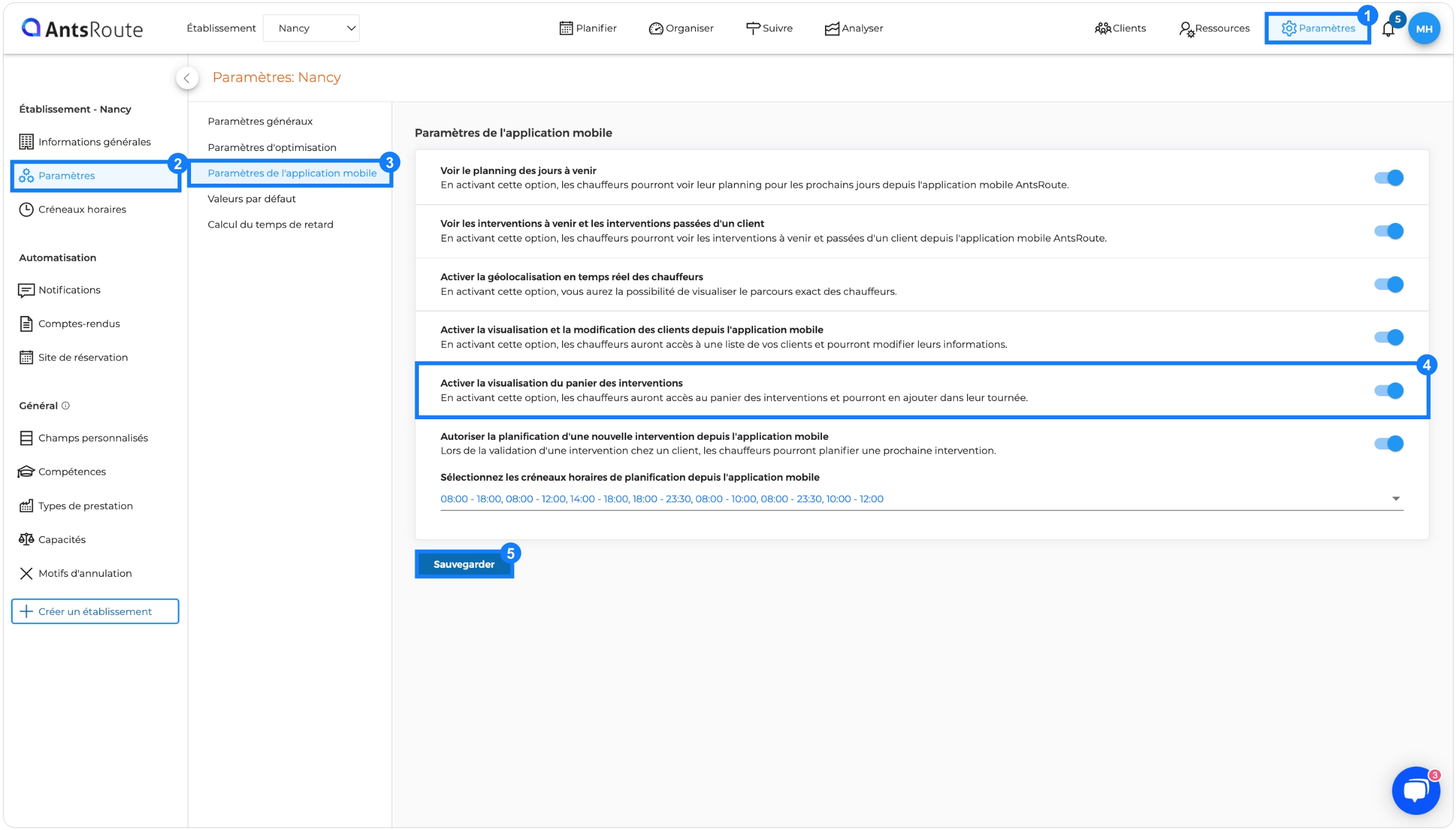Open Capacités link
The height and width of the screenshot is (830, 1456).
click(x=62, y=539)
